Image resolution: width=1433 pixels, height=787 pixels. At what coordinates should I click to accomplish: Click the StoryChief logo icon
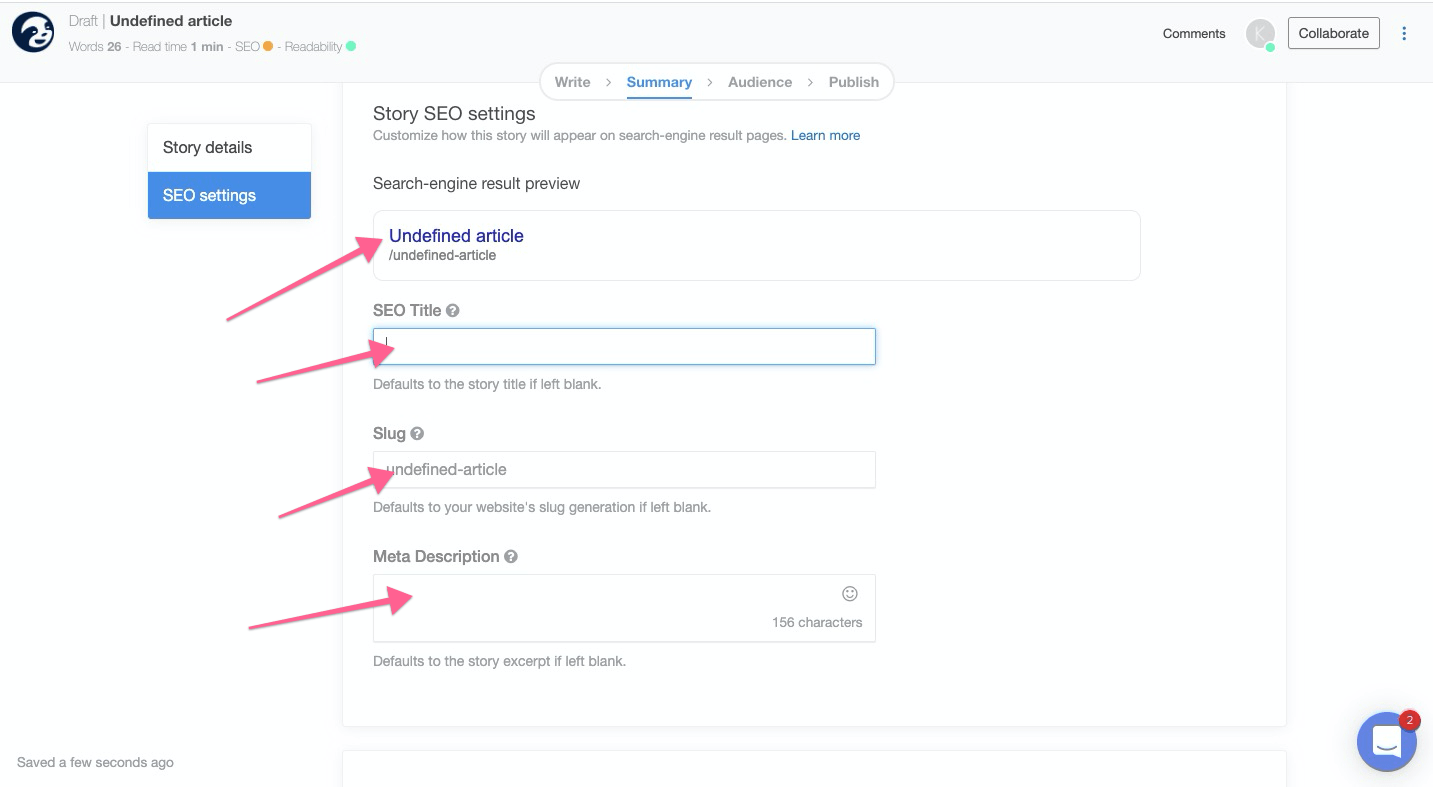click(33, 33)
